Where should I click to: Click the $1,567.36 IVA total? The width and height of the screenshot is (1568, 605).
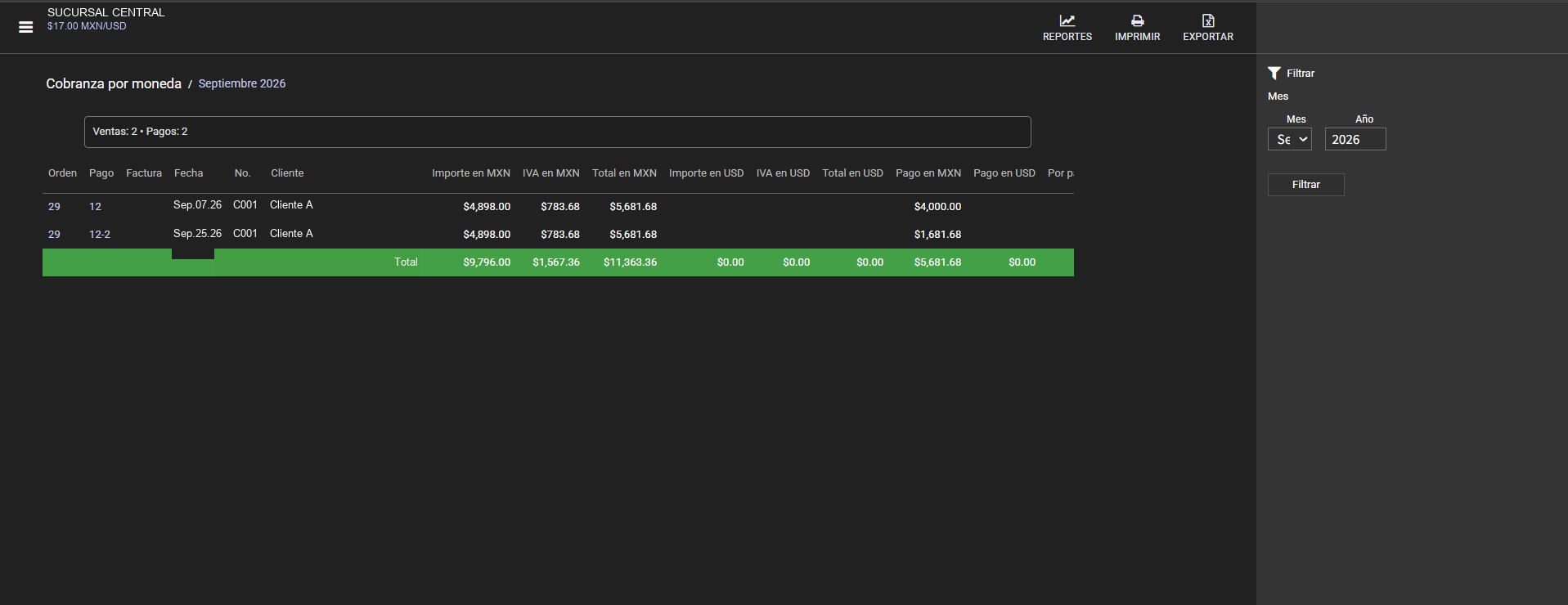tap(556, 262)
